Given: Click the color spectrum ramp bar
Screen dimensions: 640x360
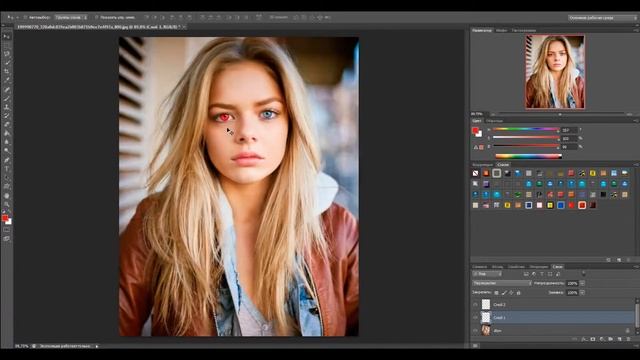Looking at the screenshot, I should pyautogui.click(x=529, y=156).
